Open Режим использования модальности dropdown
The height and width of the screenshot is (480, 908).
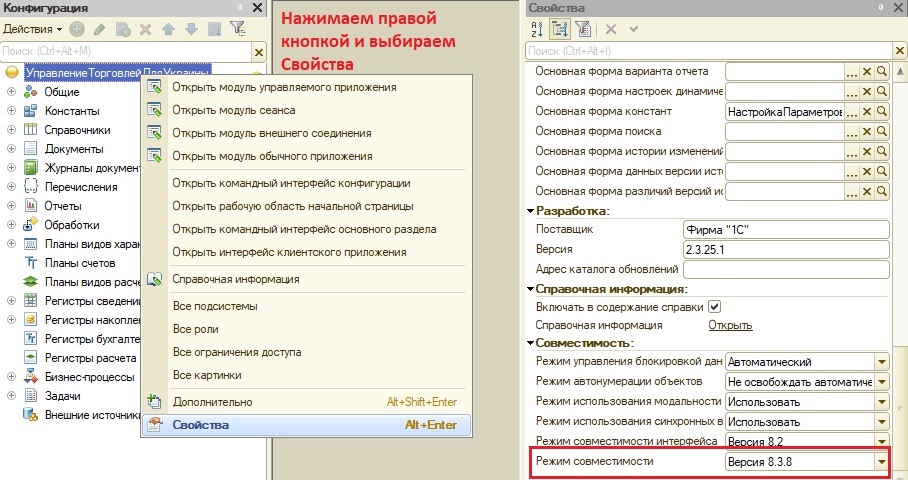click(881, 402)
